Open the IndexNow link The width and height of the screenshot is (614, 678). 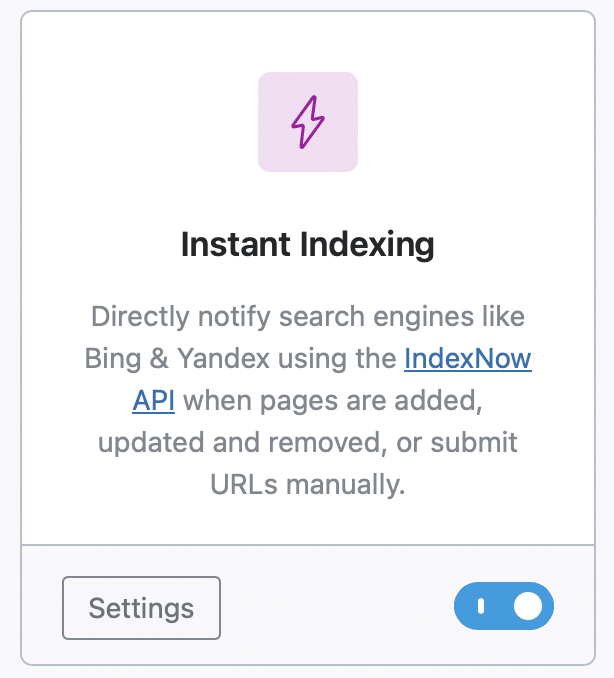(x=468, y=358)
